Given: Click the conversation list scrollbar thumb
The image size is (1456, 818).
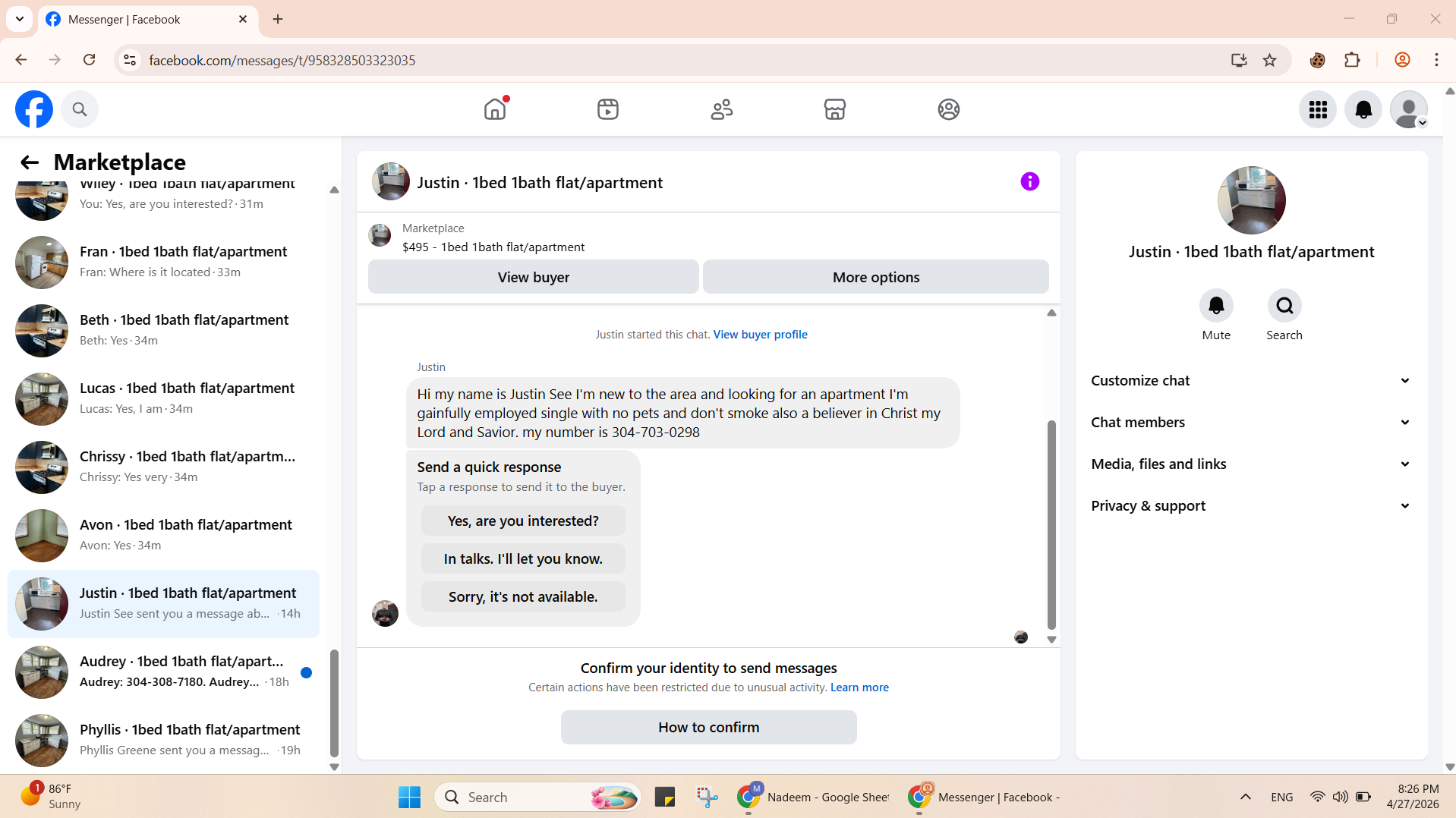Looking at the screenshot, I should pos(334,703).
